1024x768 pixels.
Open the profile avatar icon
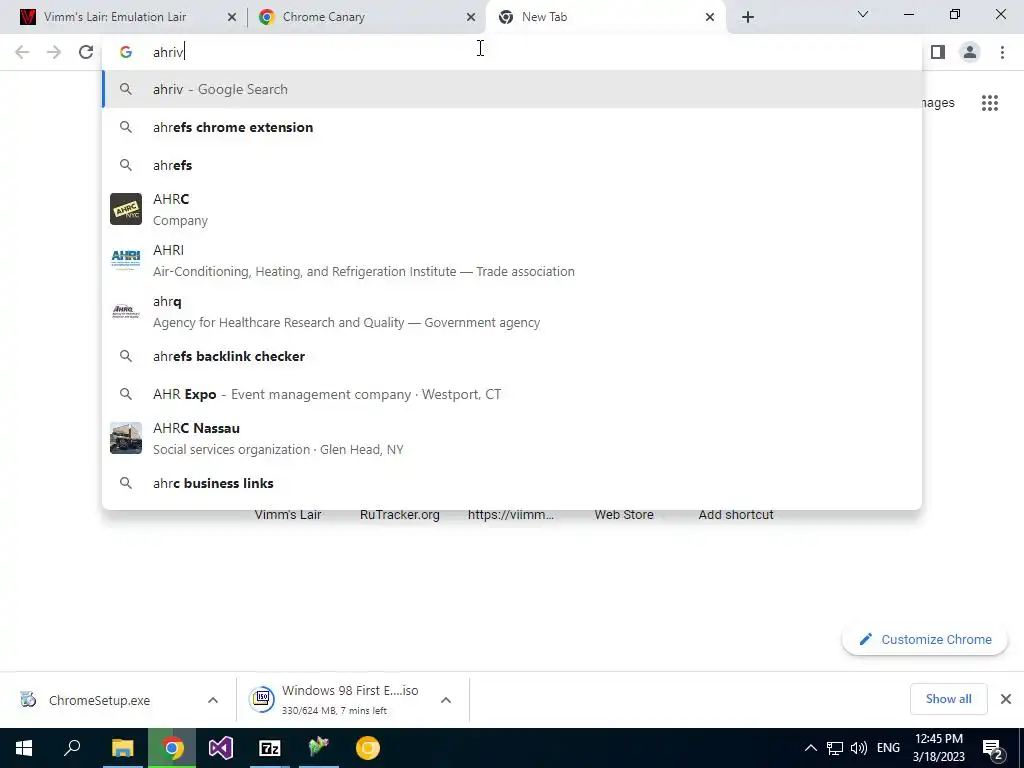click(x=970, y=52)
